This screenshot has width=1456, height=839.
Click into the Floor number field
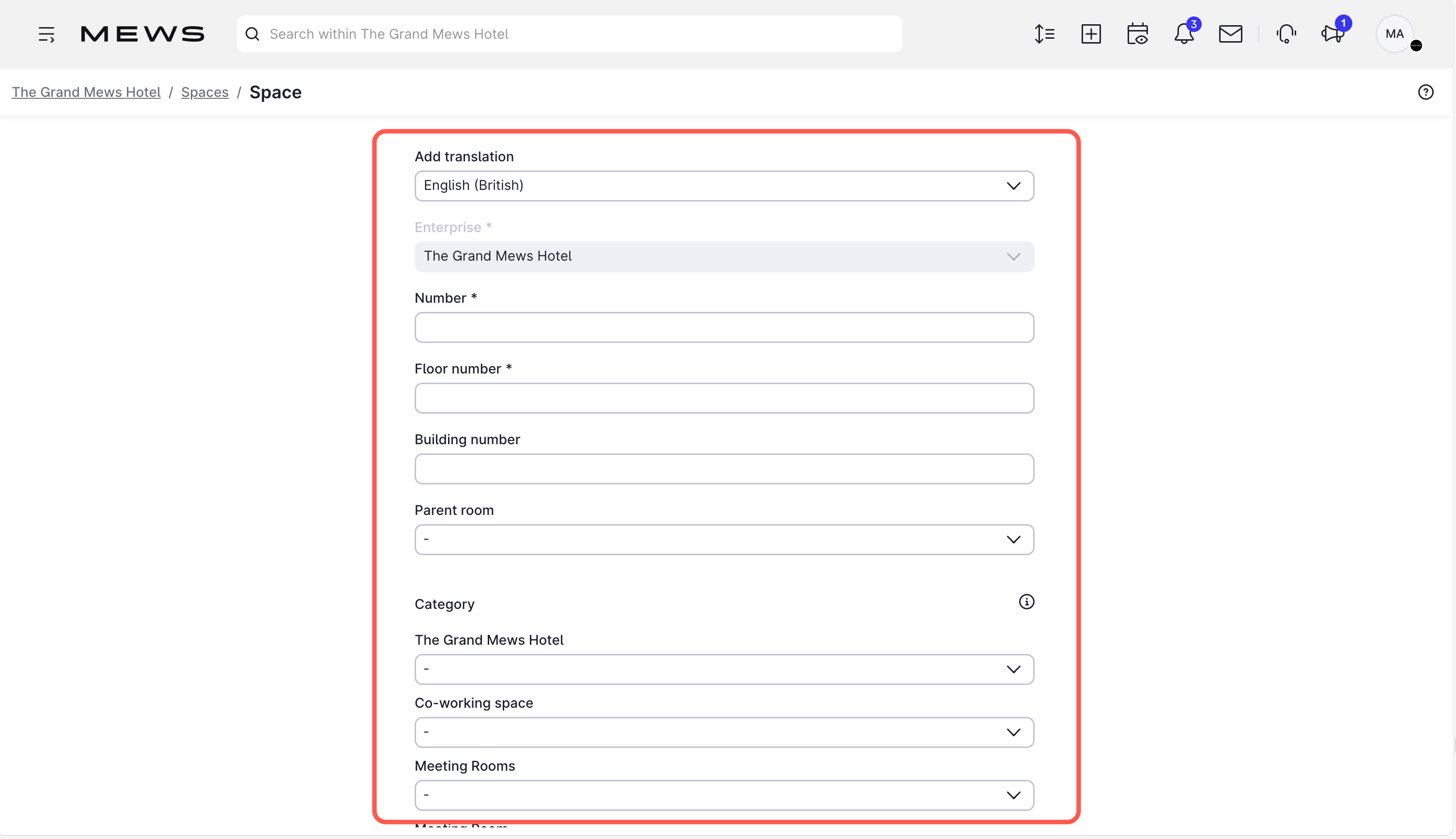coord(723,398)
